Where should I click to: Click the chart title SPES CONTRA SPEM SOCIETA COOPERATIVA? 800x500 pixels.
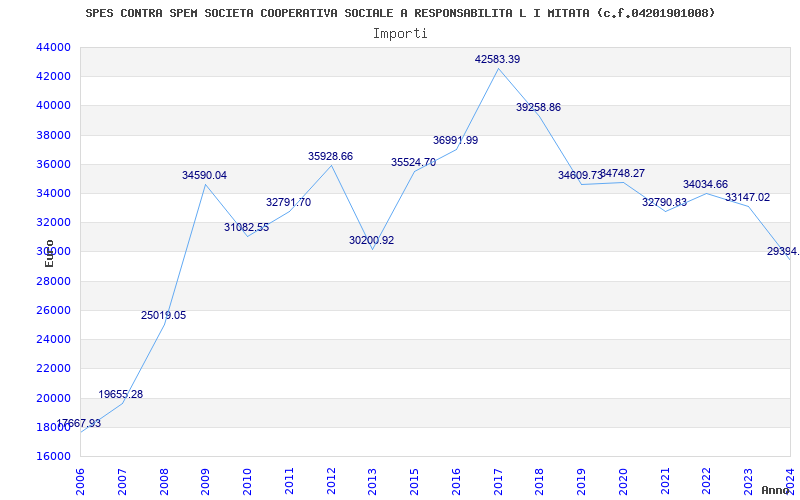400,13
